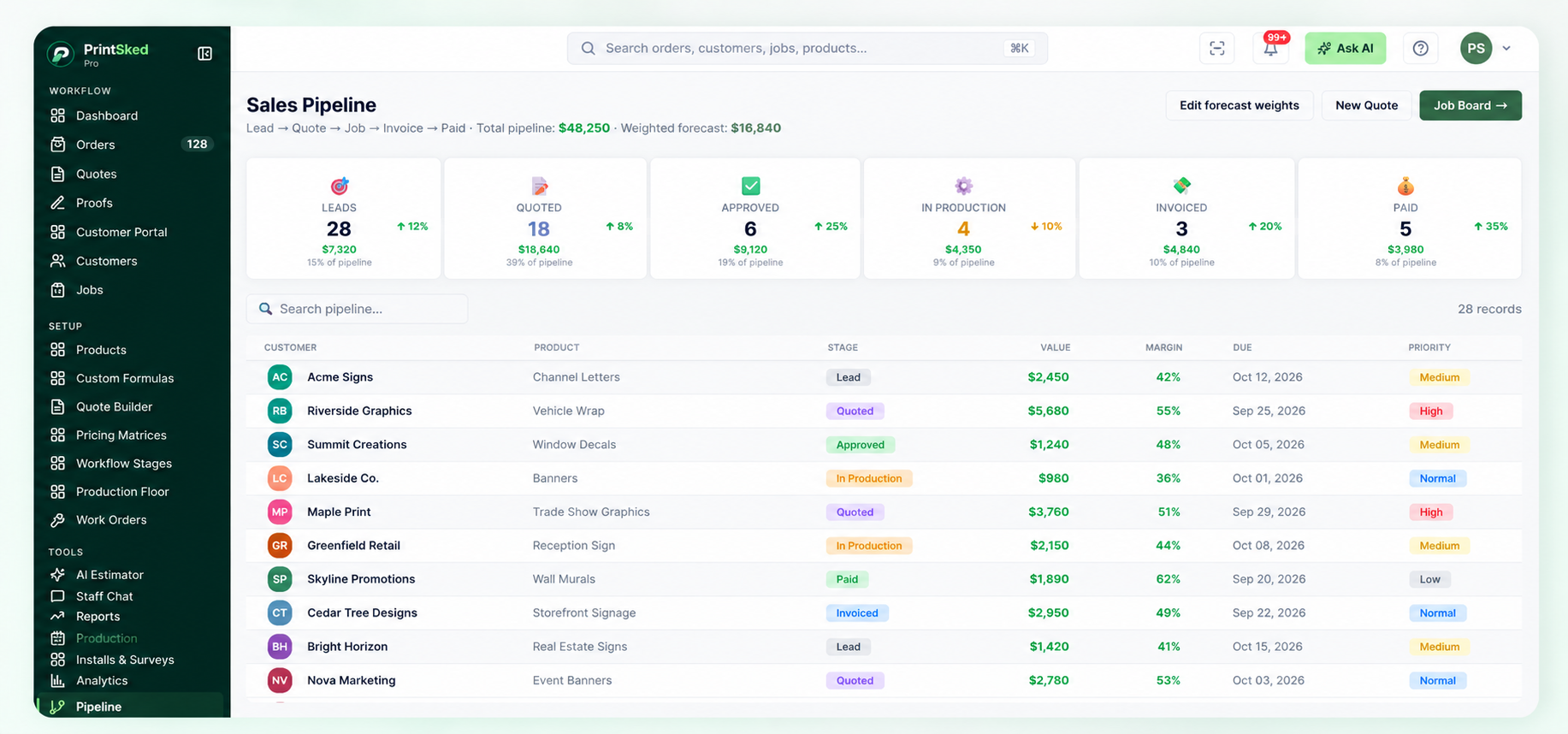Open Dashboard in the sidebar
Image resolution: width=1568 pixels, height=734 pixels.
(x=106, y=115)
